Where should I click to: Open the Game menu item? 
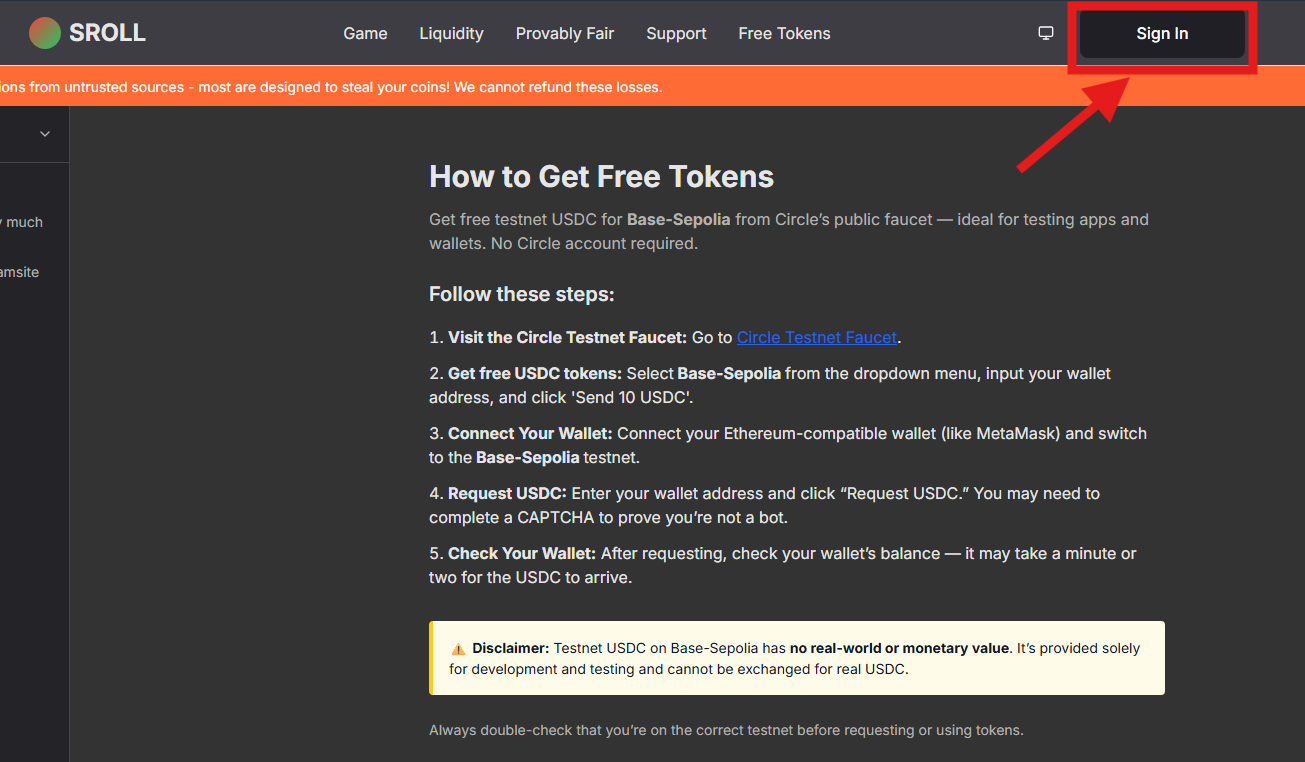pyautogui.click(x=365, y=33)
